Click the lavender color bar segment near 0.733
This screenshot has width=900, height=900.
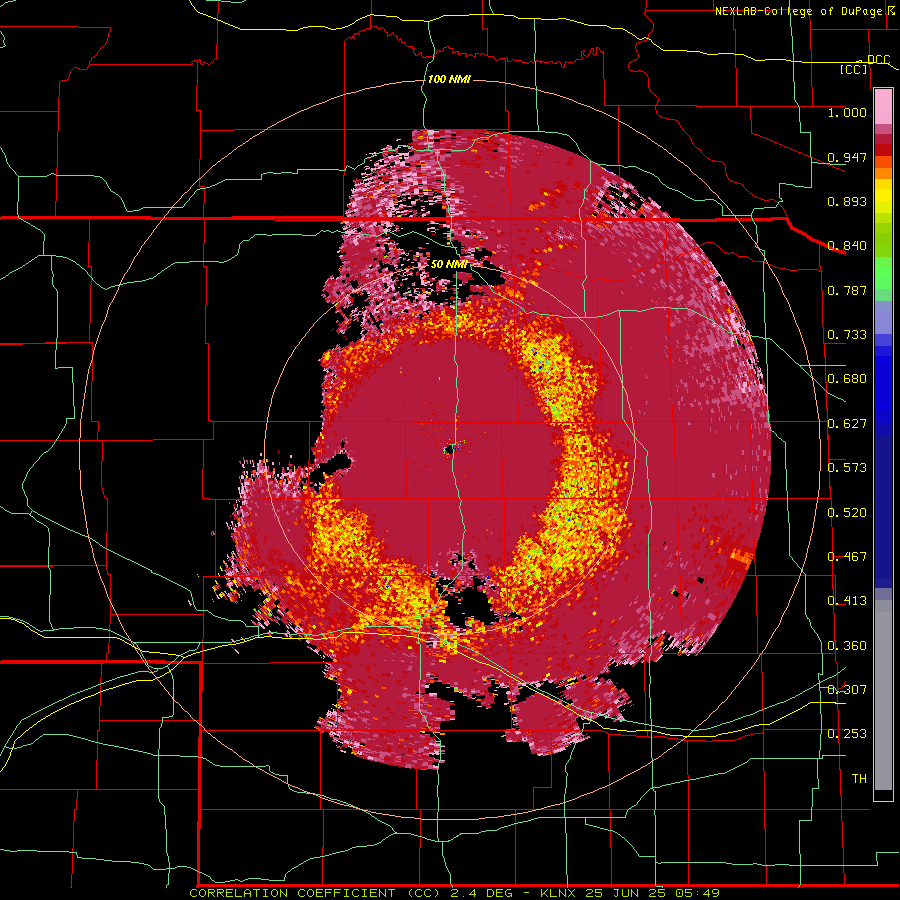883,317
